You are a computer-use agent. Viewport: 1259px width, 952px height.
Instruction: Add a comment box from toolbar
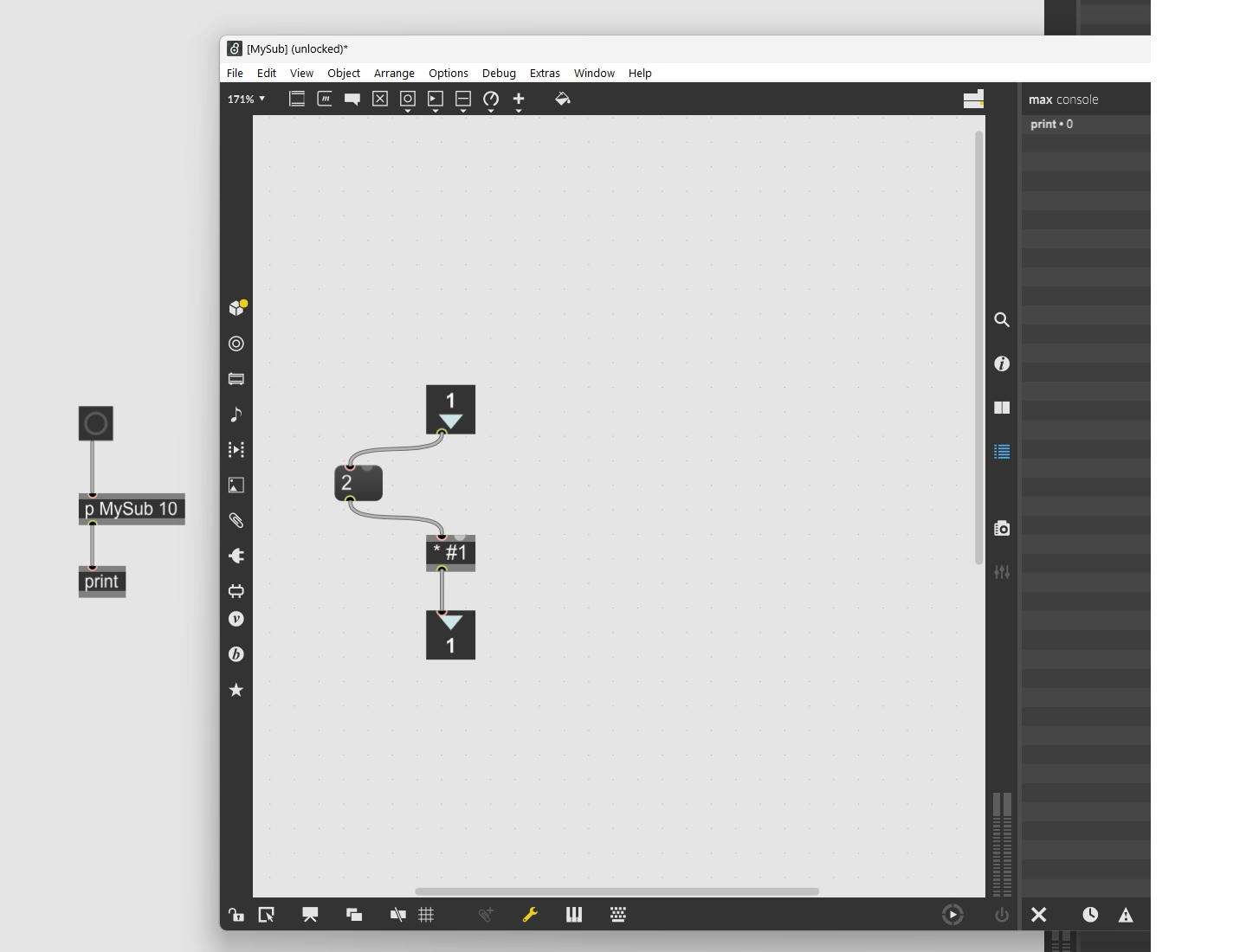(x=352, y=99)
